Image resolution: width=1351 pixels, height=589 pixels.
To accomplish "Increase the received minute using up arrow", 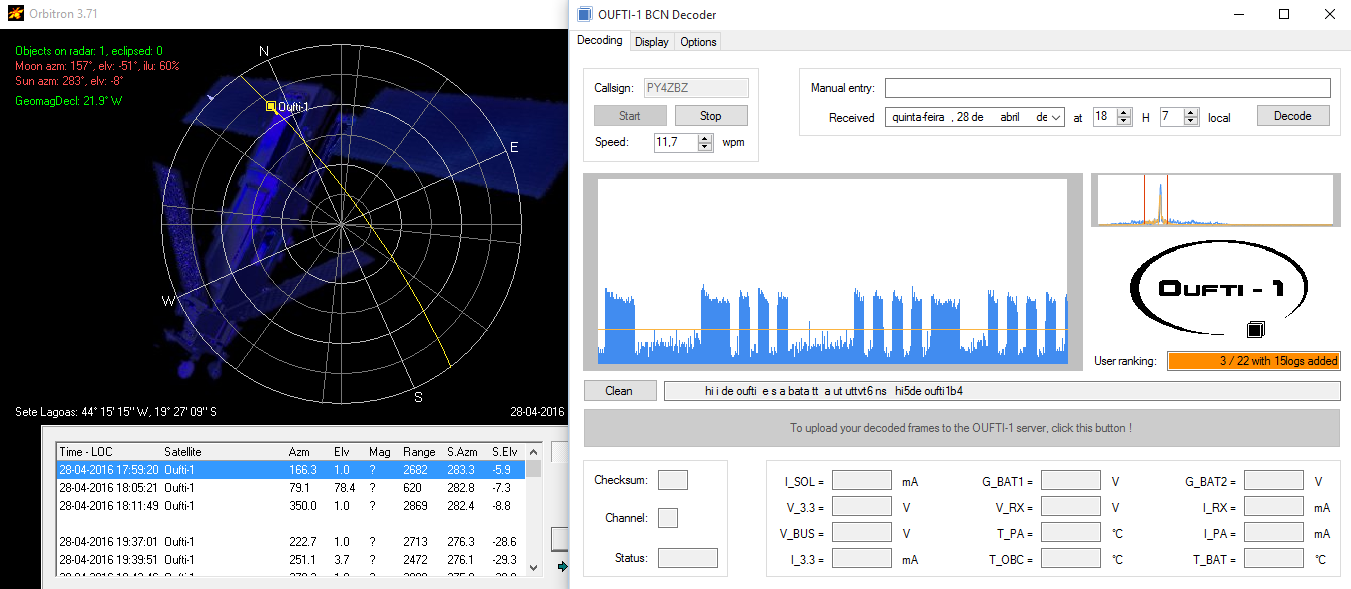I will click(x=1190, y=112).
